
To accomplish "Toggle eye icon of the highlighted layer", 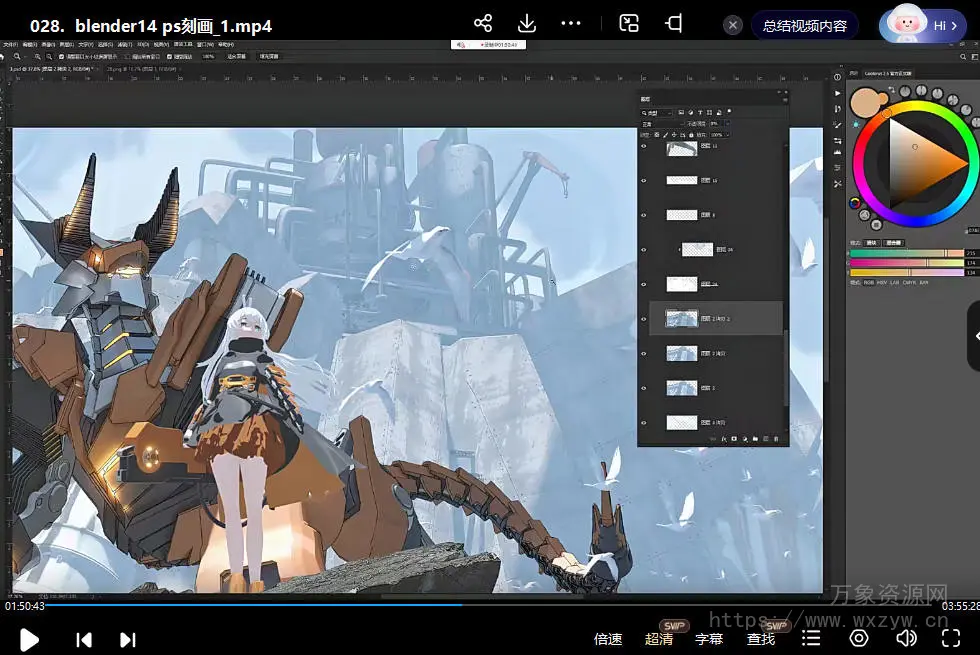I will [x=644, y=319].
